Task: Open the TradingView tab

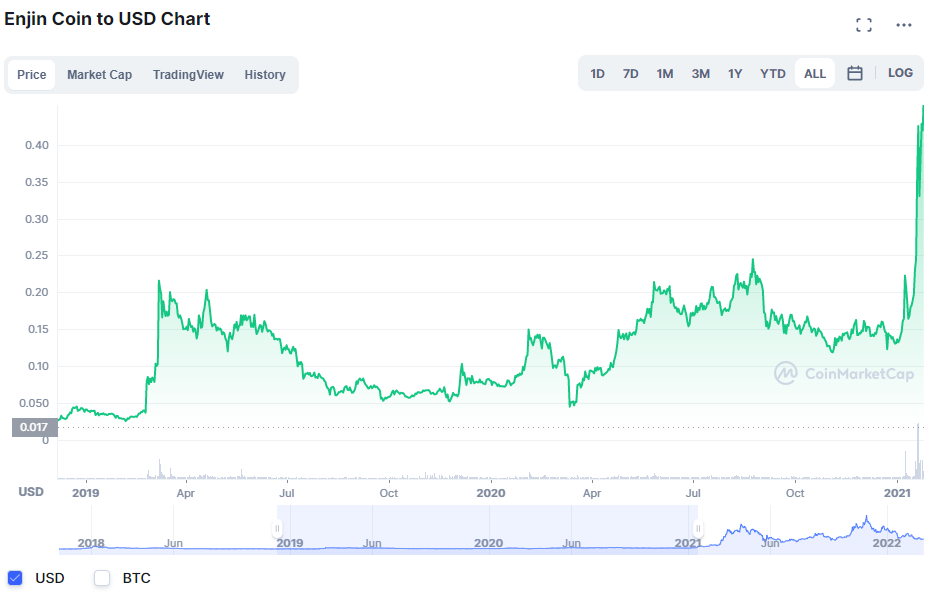Action: (188, 74)
